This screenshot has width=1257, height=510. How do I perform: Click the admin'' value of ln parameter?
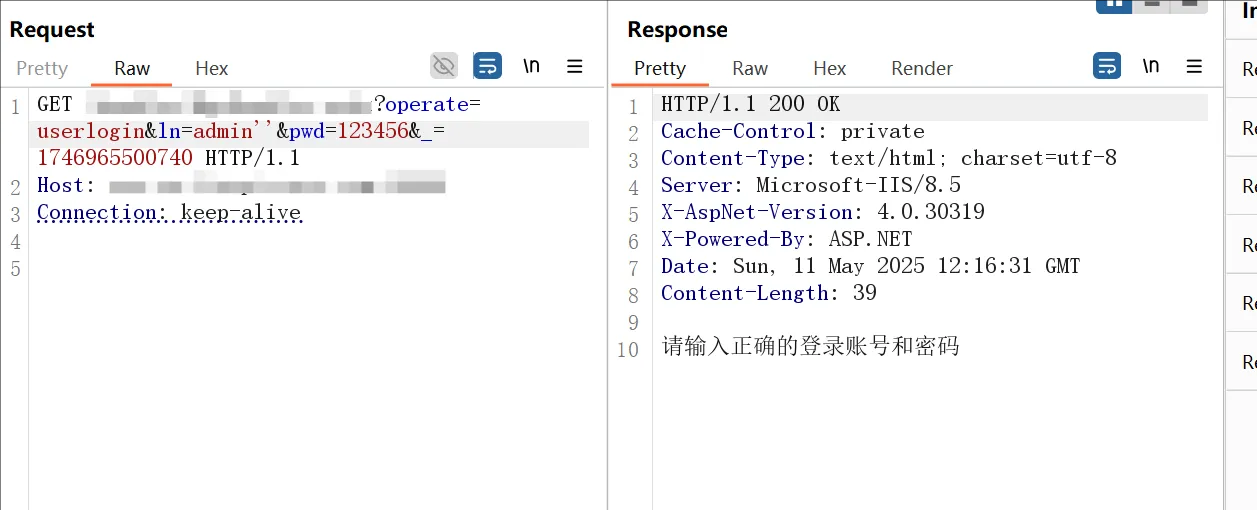(x=233, y=131)
